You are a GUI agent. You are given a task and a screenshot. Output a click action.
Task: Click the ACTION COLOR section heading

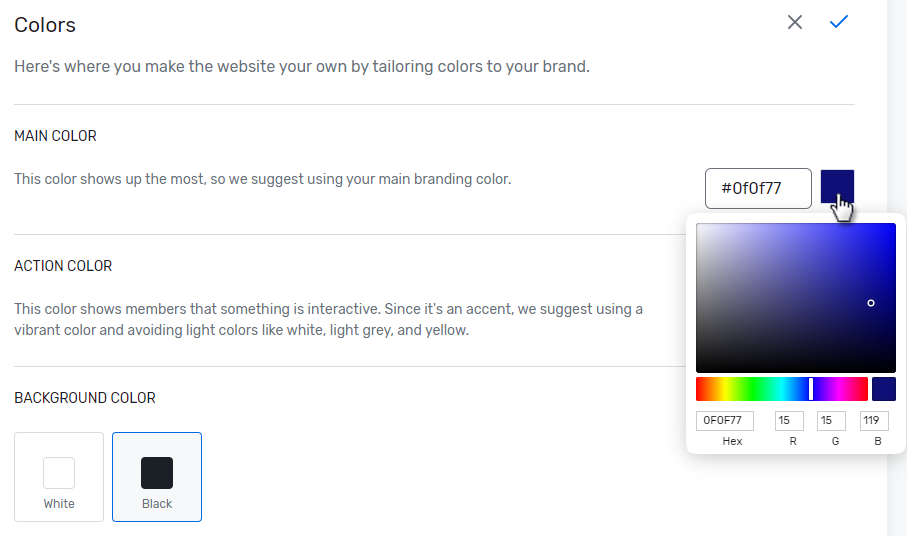pyautogui.click(x=63, y=266)
